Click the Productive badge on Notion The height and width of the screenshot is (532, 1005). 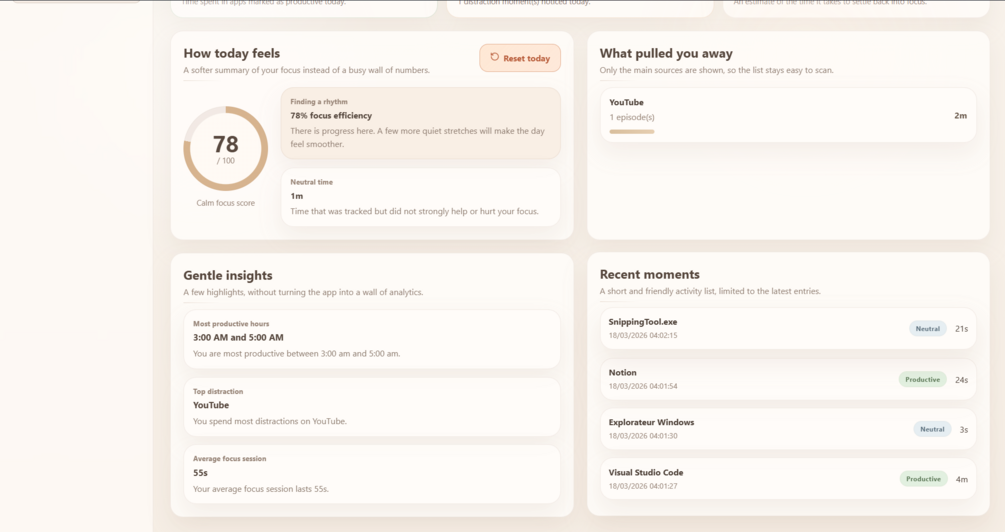pos(922,380)
